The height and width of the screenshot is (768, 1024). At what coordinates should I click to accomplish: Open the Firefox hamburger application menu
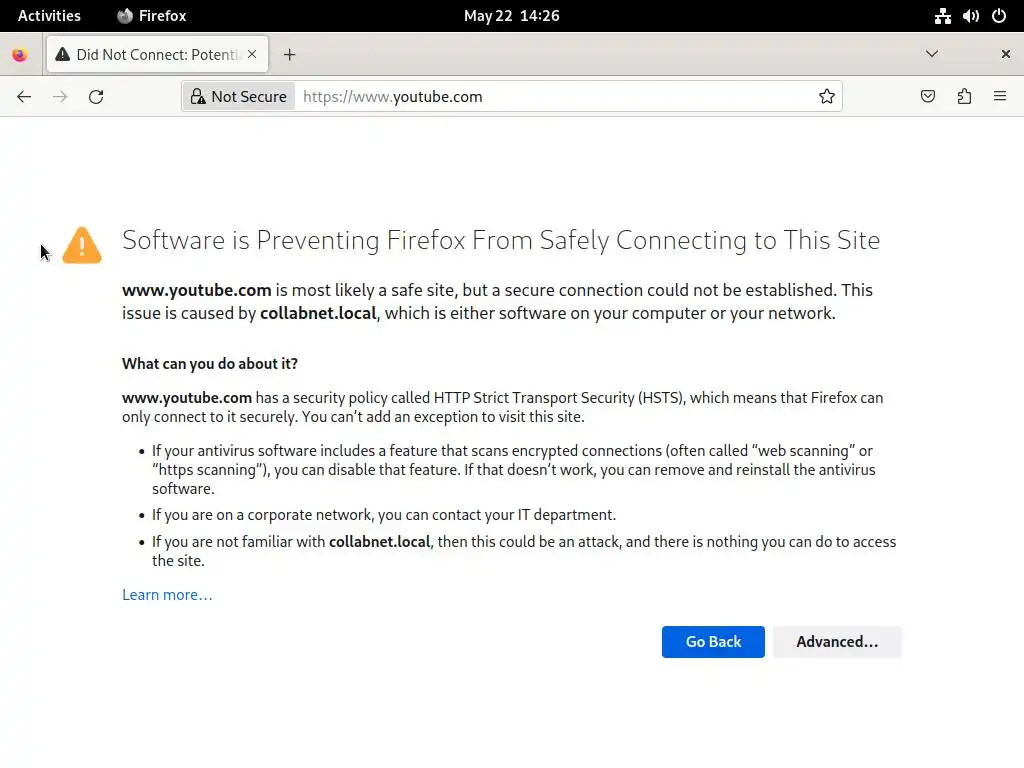click(x=1000, y=97)
